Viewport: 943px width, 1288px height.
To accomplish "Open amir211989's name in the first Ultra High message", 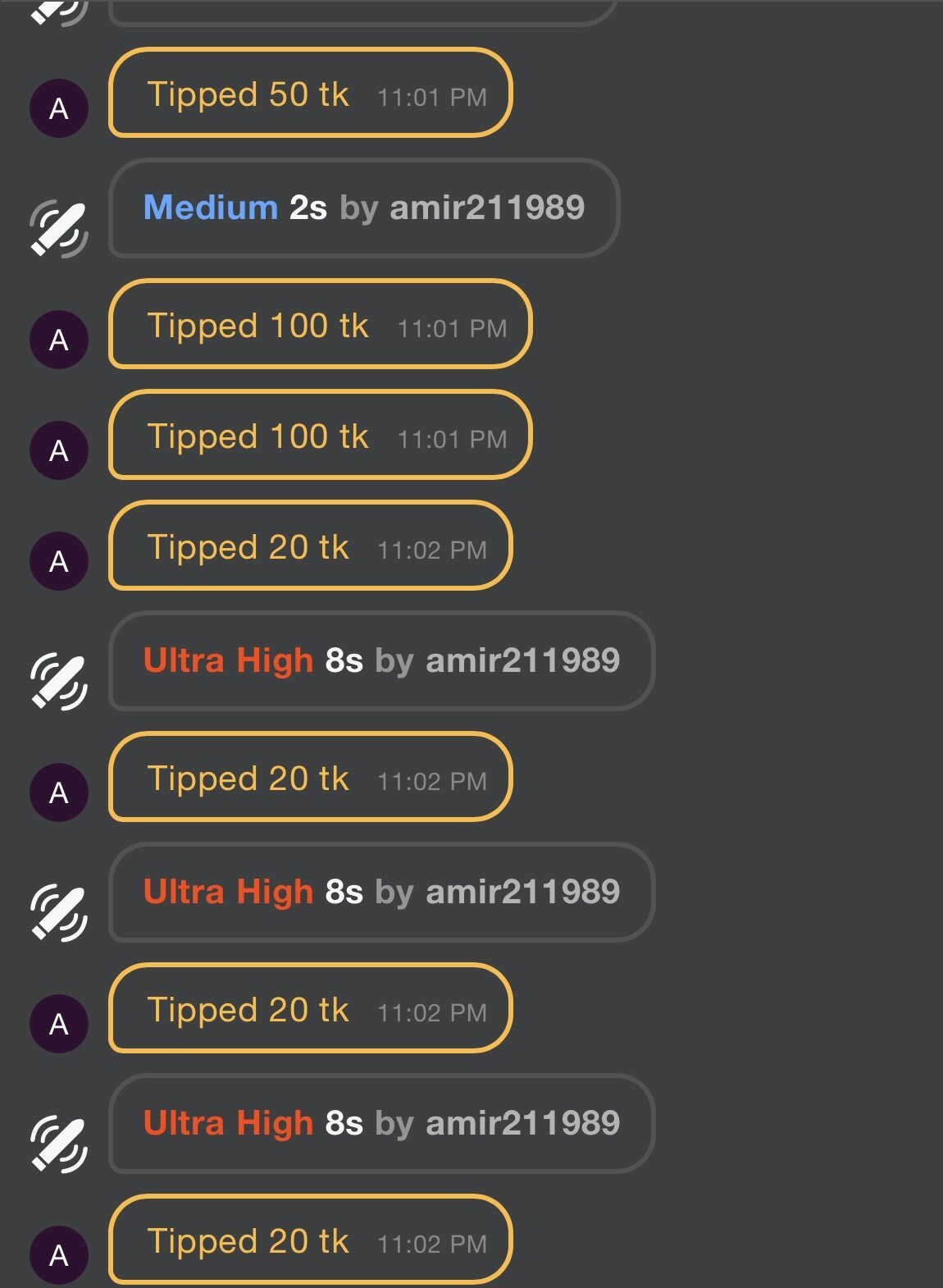I will (522, 660).
